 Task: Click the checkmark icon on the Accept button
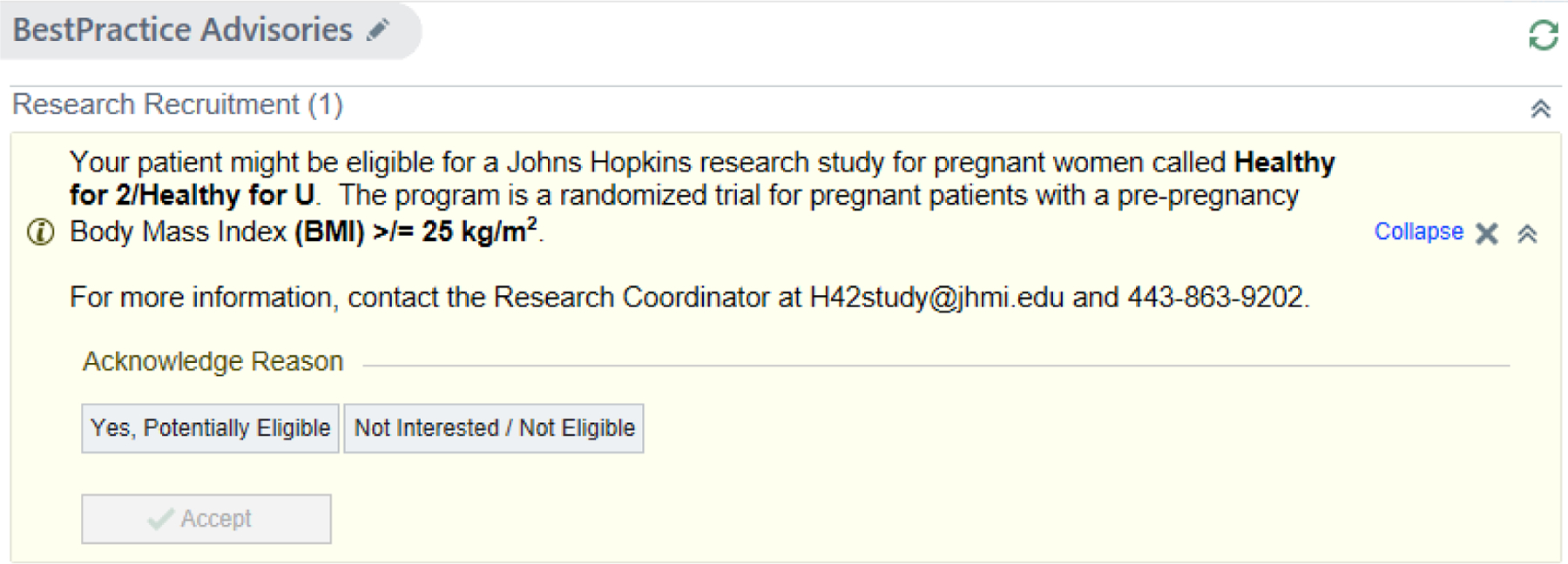[x=160, y=519]
